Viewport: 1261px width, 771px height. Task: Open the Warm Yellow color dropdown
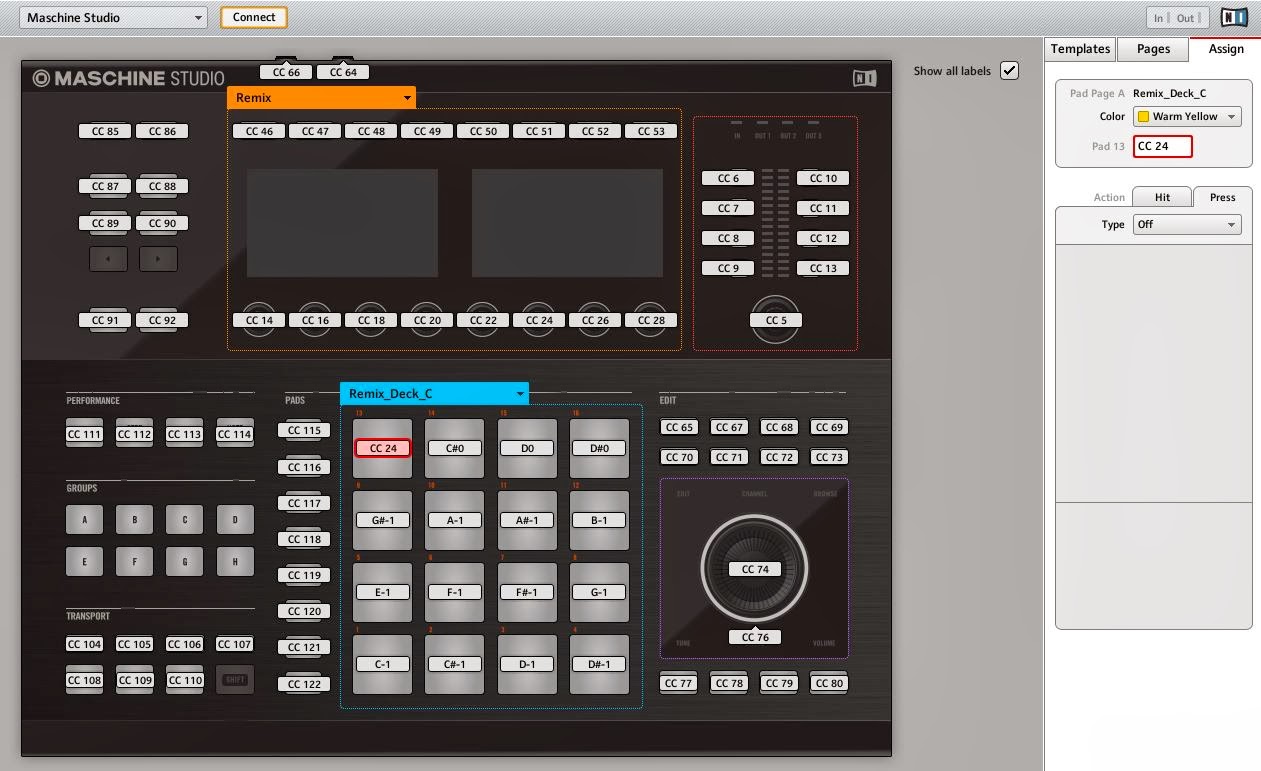click(x=1188, y=117)
